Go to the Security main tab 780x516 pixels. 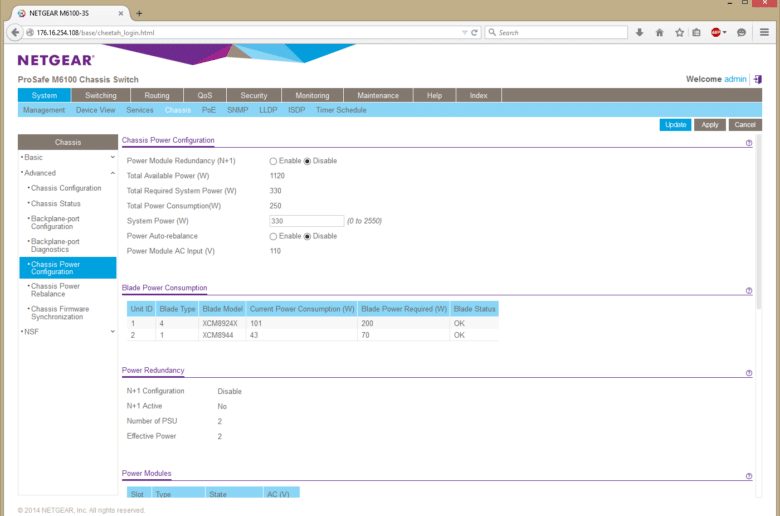point(254,95)
